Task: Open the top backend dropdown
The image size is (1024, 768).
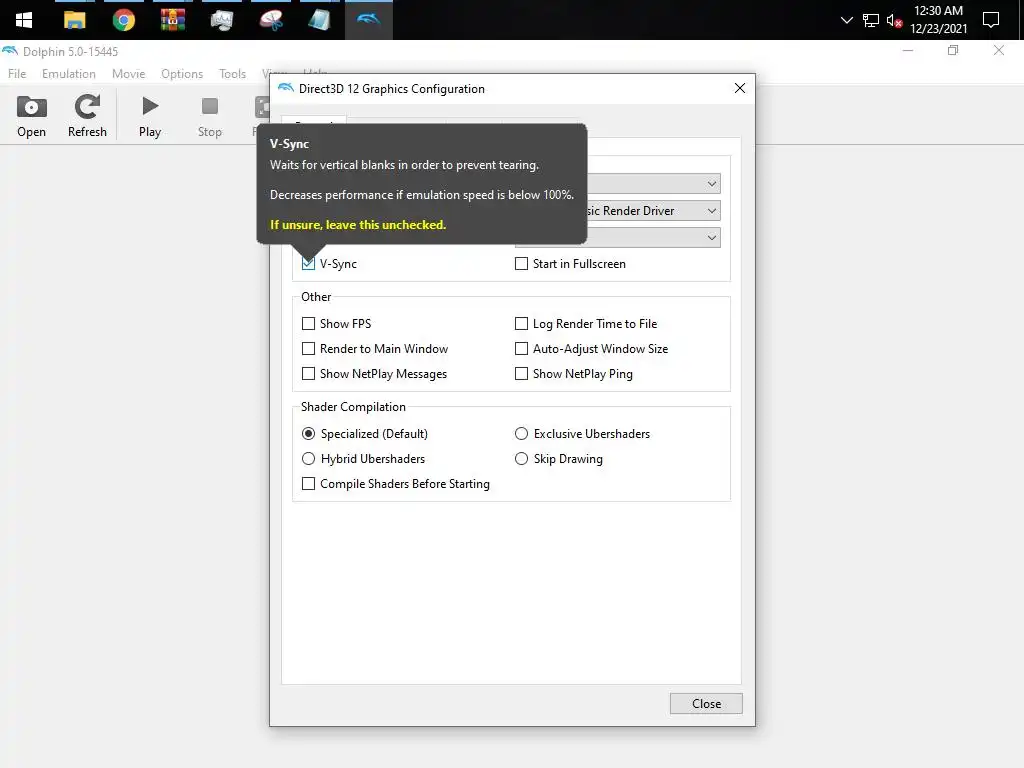Action: point(653,184)
